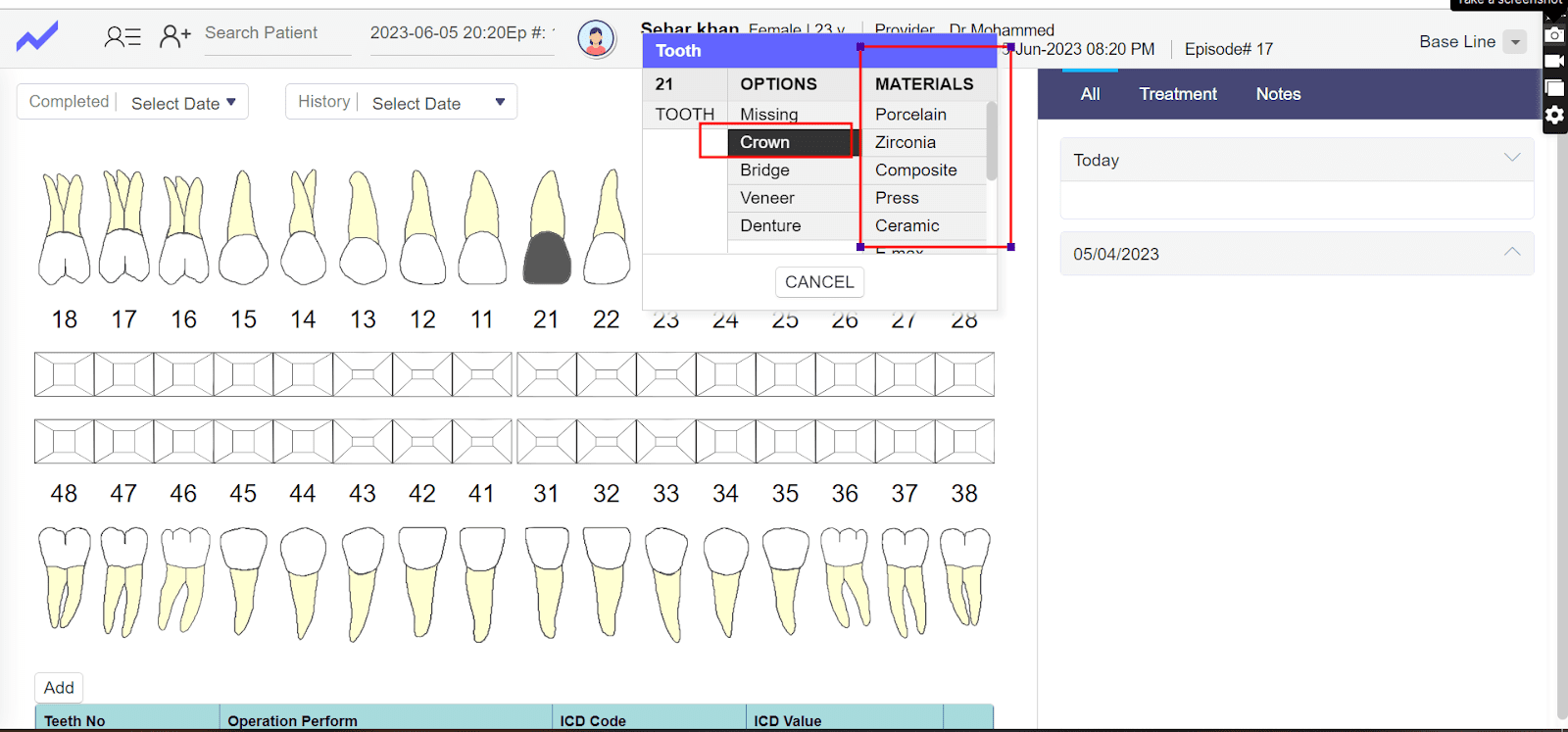Click the stacked windows icon
Viewport: 1568px width, 732px height.
1554,88
